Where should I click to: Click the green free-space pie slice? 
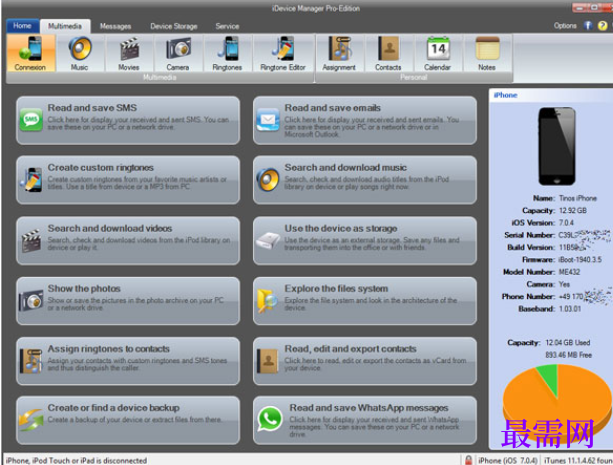[550, 377]
